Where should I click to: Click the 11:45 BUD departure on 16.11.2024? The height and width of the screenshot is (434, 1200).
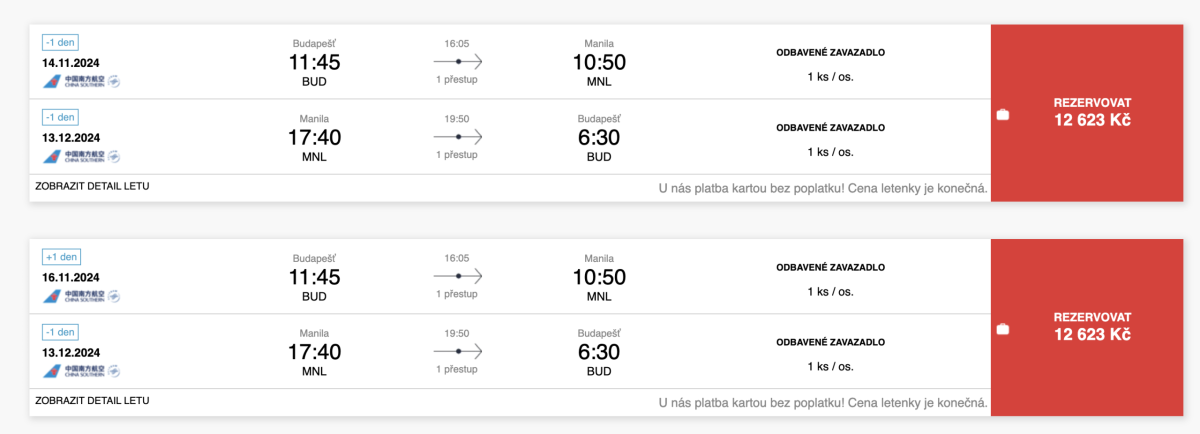(x=314, y=278)
